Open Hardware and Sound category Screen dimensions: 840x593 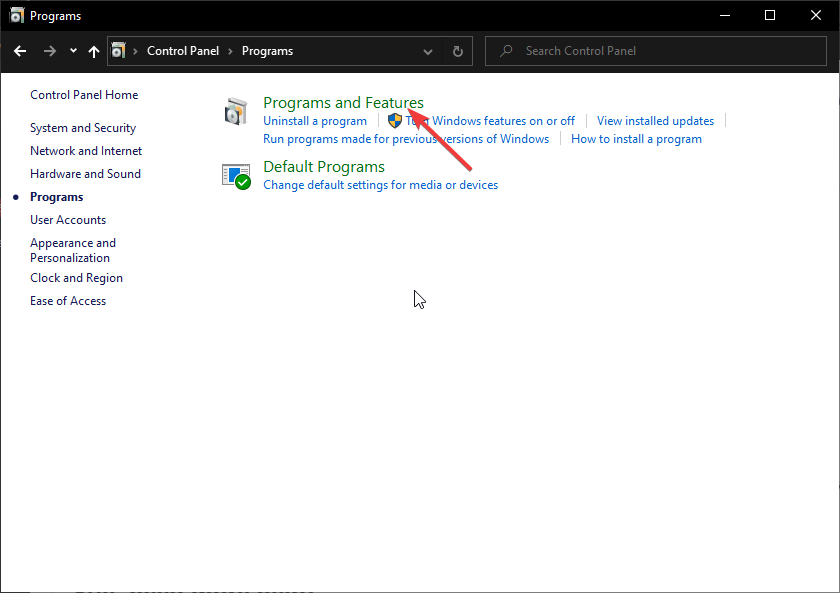pos(85,174)
